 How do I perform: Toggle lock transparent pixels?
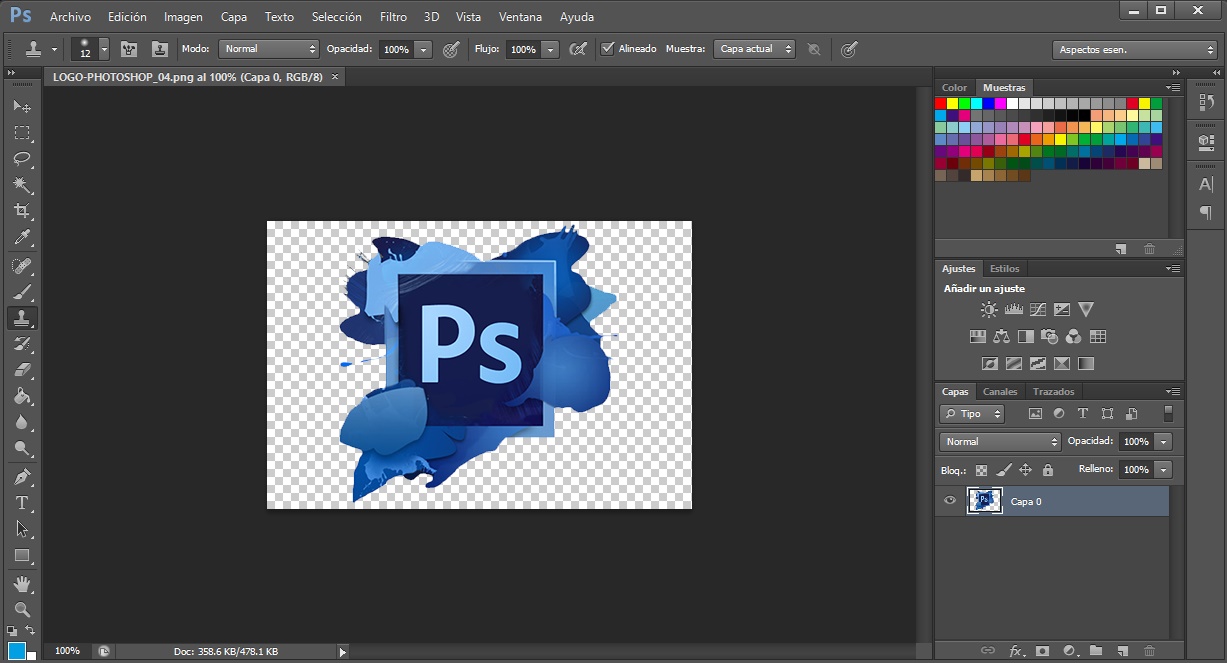(x=981, y=470)
